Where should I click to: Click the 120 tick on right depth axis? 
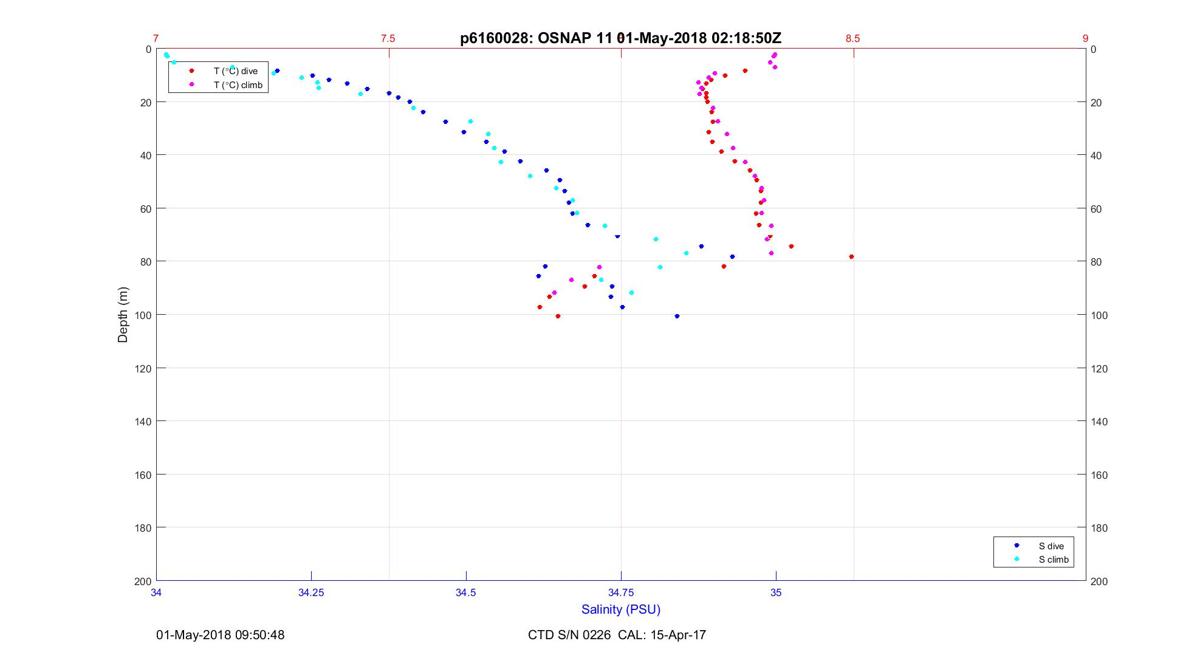pyautogui.click(x=1099, y=369)
